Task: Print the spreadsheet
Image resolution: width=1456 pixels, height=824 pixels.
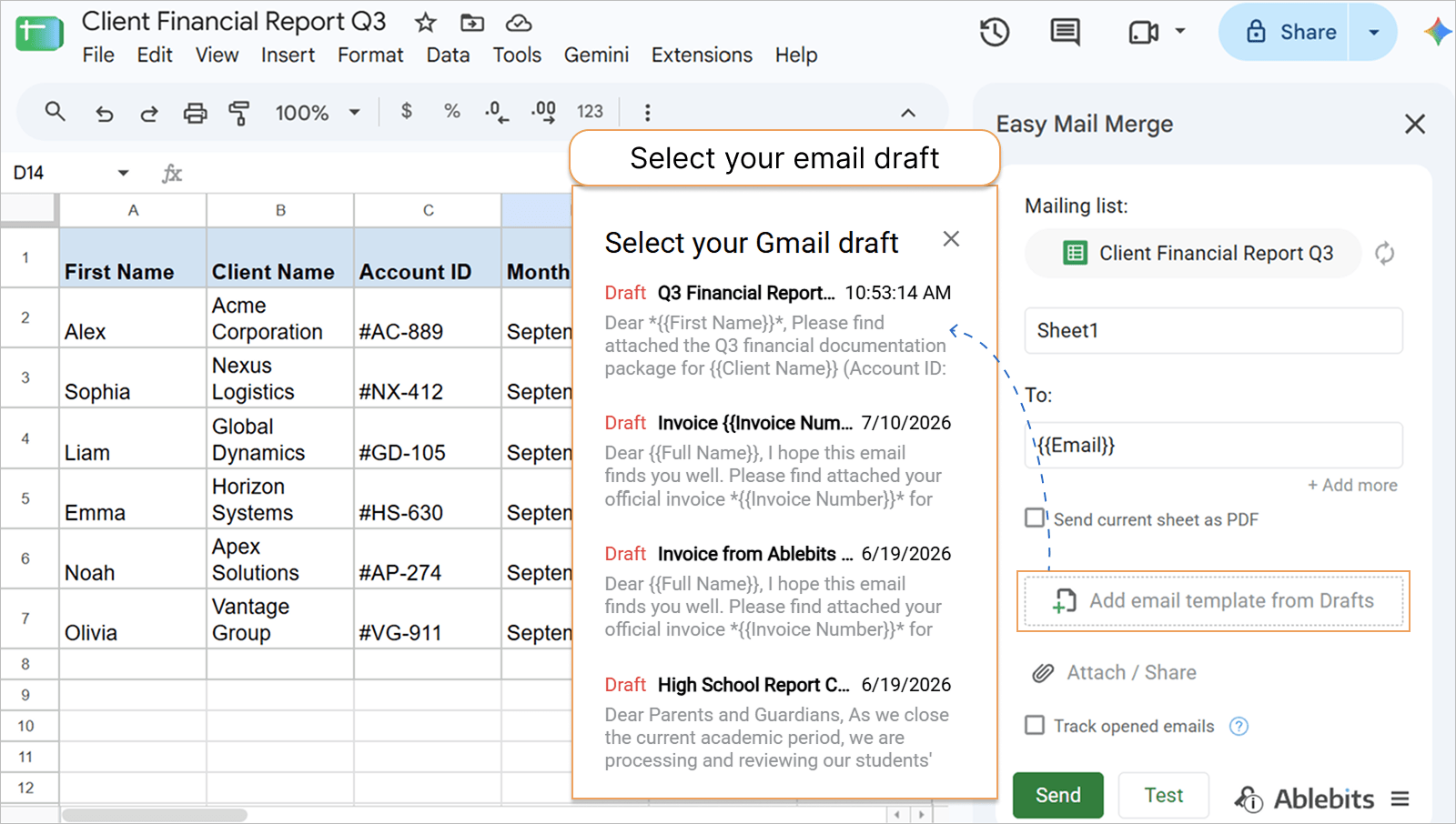Action: [195, 113]
